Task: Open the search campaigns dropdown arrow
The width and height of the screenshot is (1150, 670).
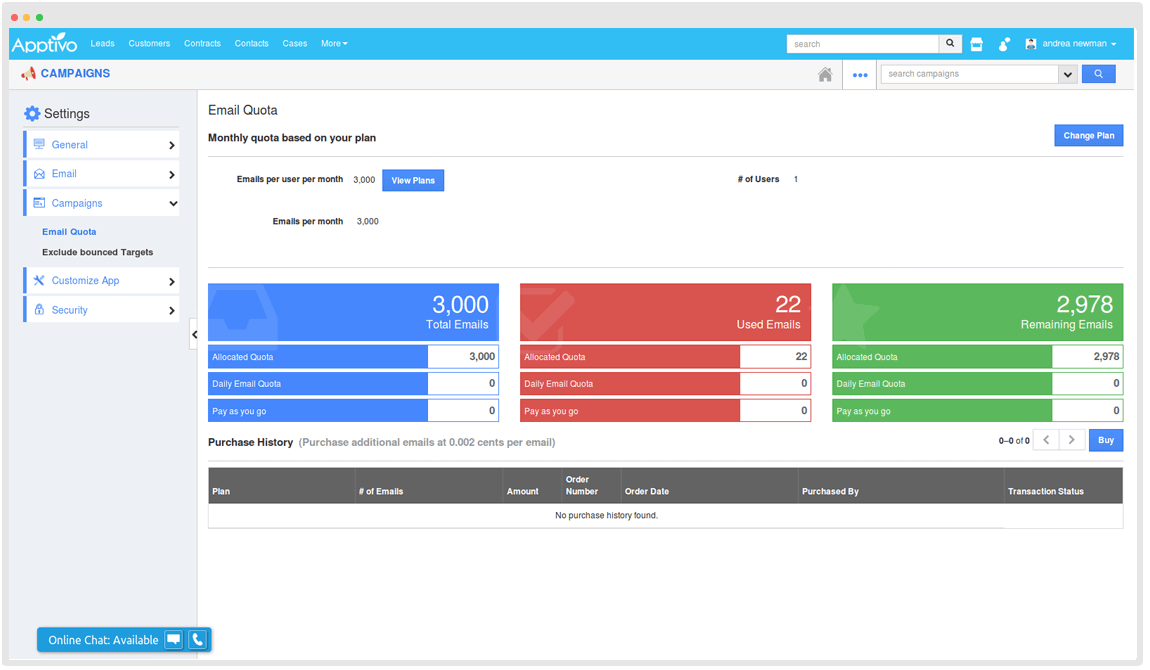Action: click(1067, 74)
